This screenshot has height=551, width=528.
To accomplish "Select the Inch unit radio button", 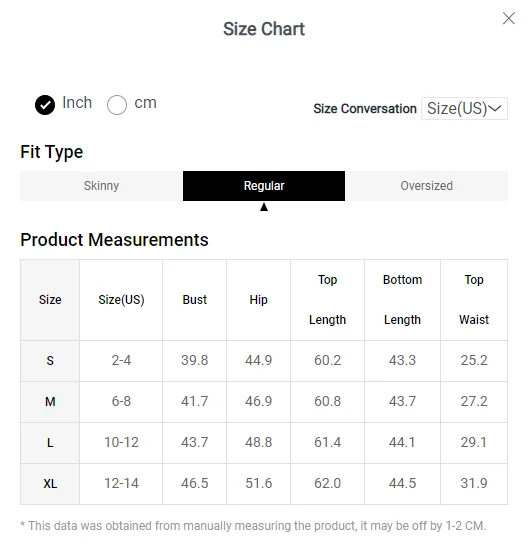I will tap(45, 105).
